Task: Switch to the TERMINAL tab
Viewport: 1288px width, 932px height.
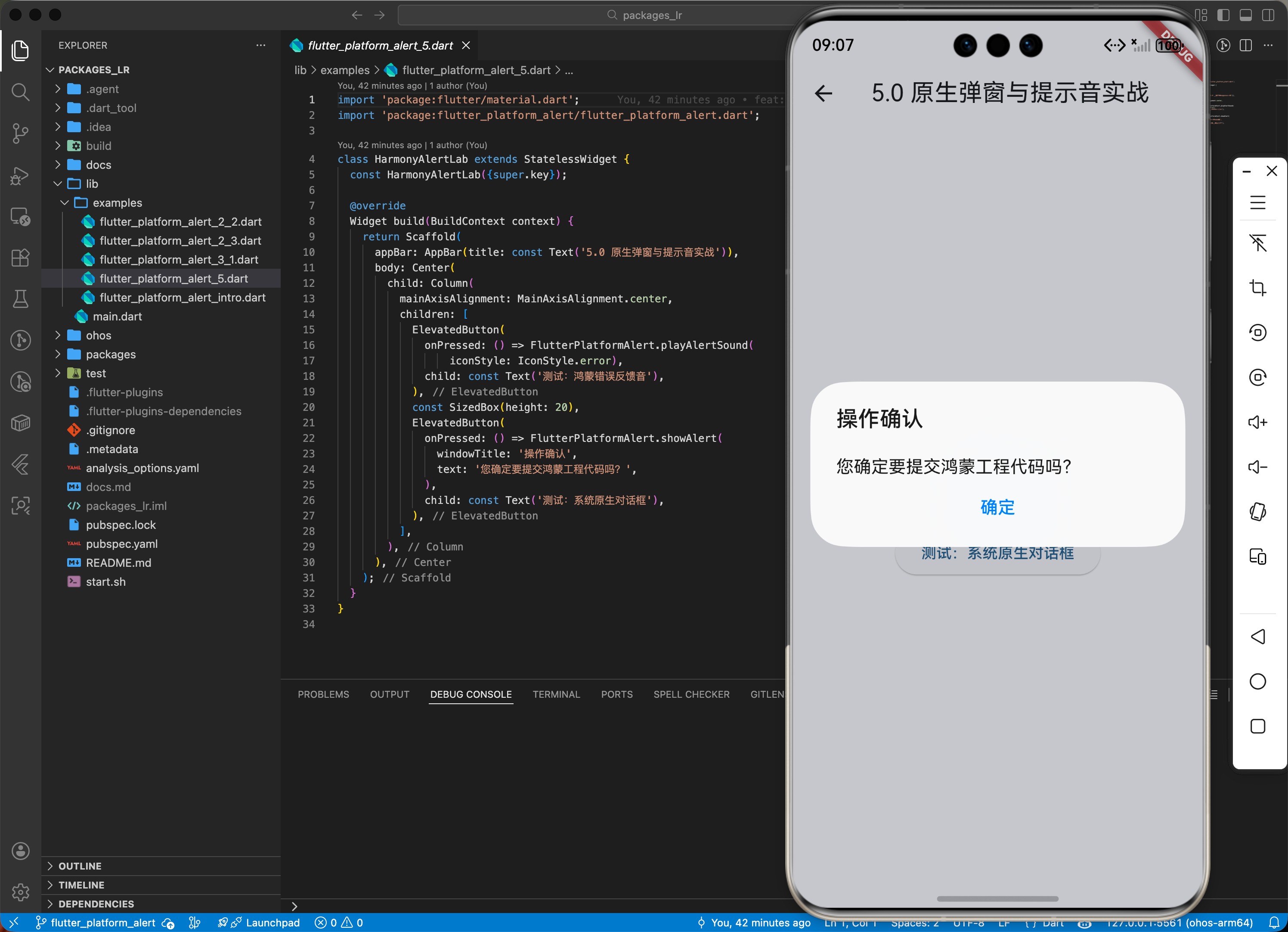Action: pyautogui.click(x=557, y=694)
